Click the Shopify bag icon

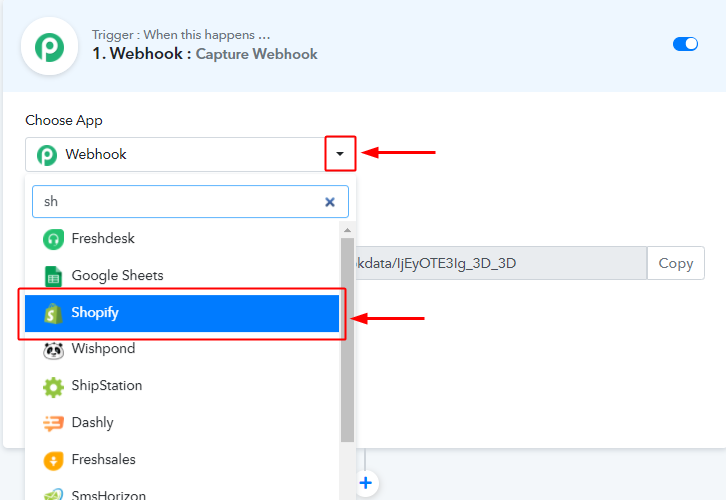(53, 313)
